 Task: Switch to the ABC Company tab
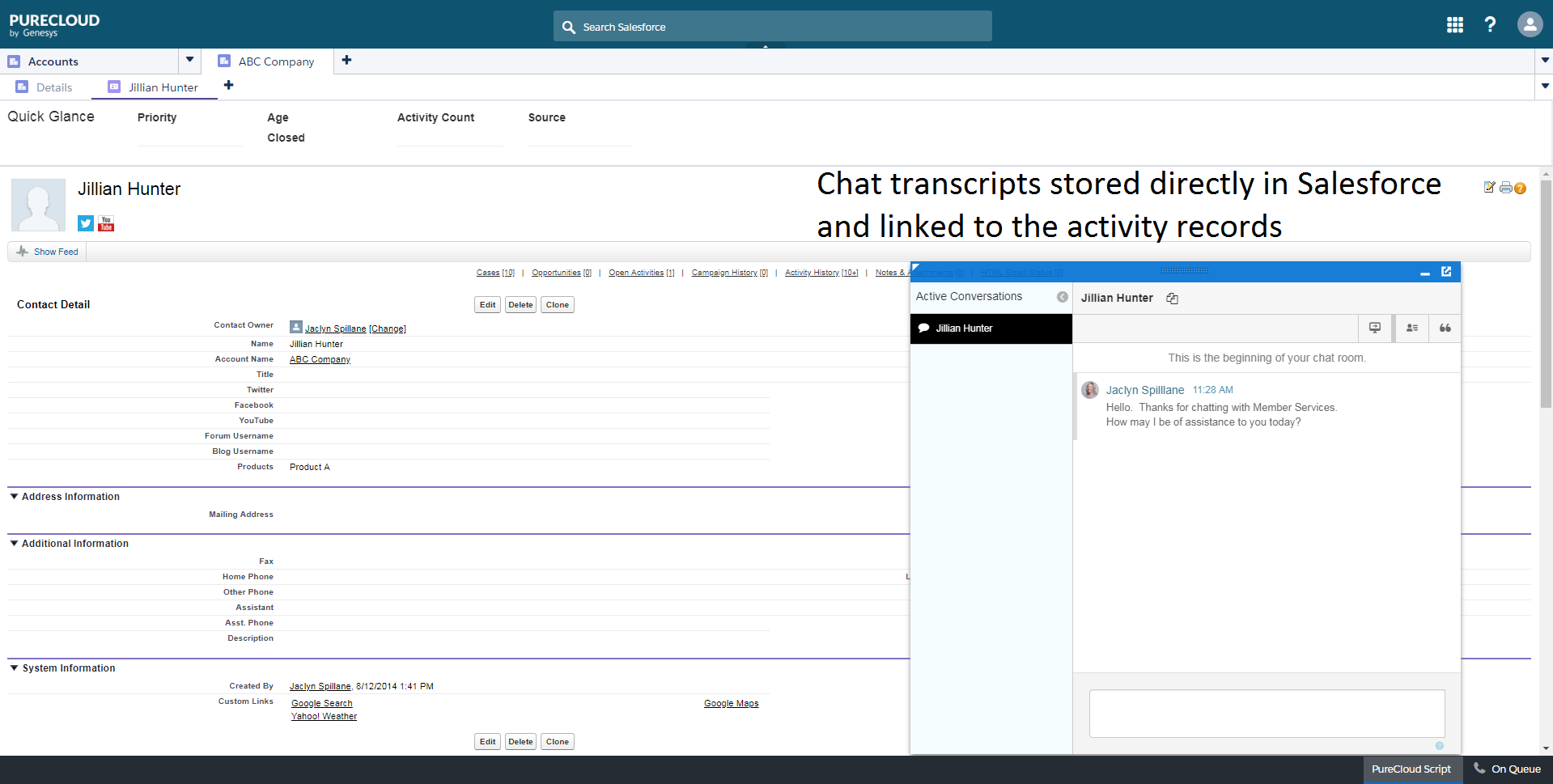point(267,61)
